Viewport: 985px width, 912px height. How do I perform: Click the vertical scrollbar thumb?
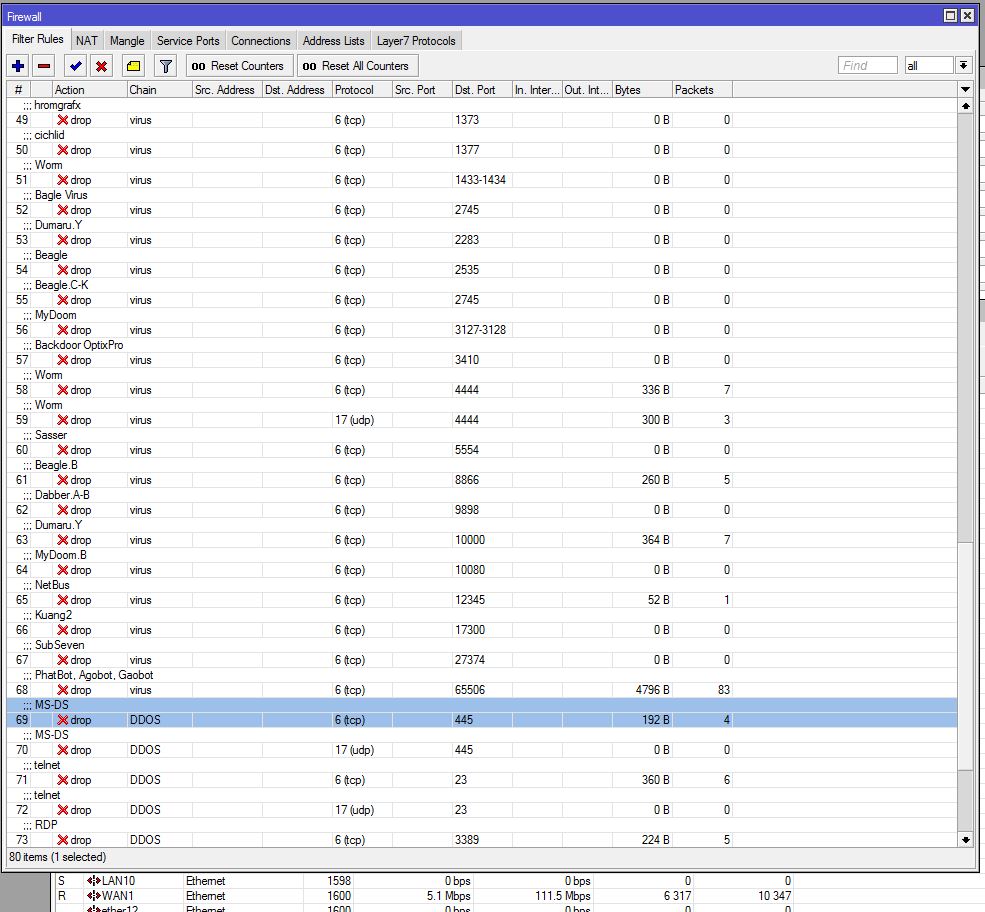click(966, 654)
